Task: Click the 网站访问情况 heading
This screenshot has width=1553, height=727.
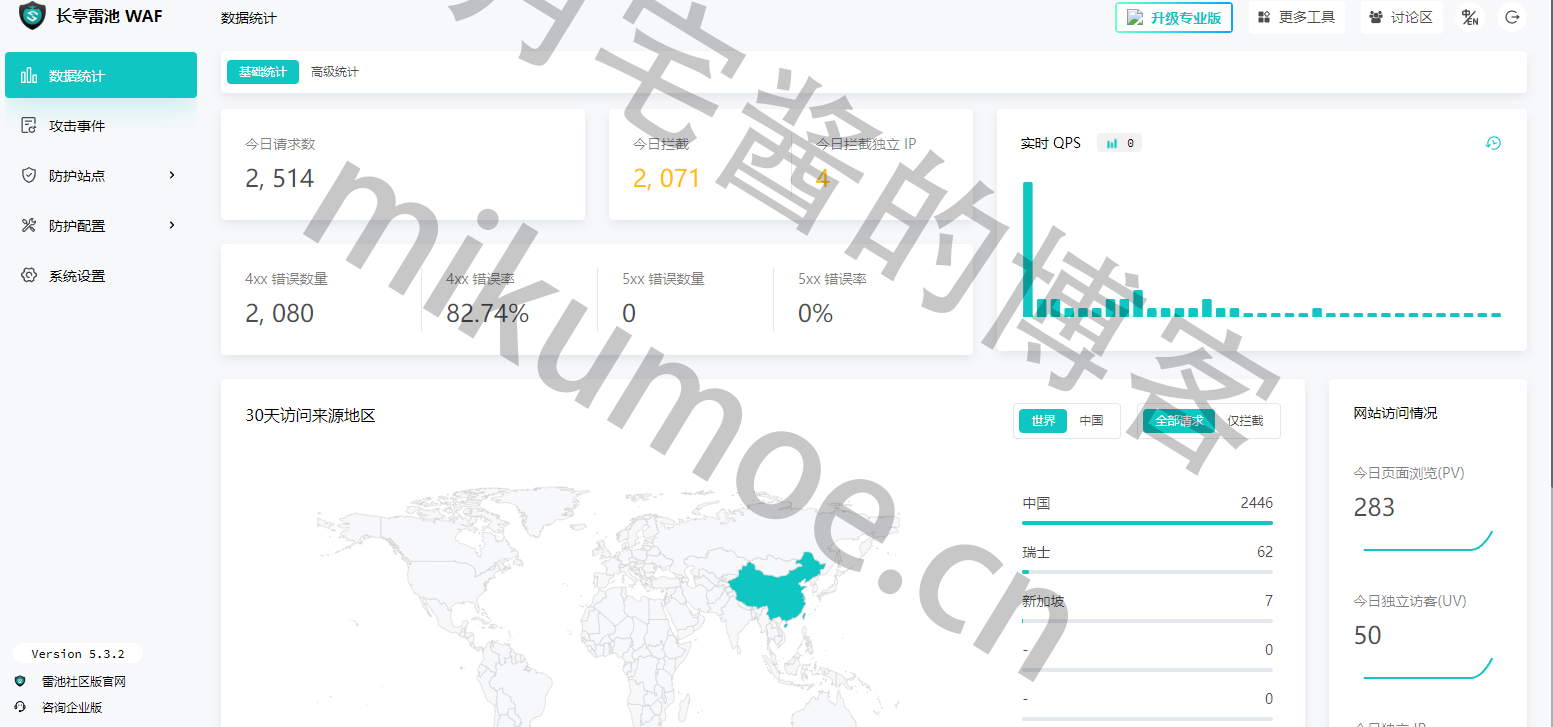Action: pyautogui.click(x=1395, y=412)
